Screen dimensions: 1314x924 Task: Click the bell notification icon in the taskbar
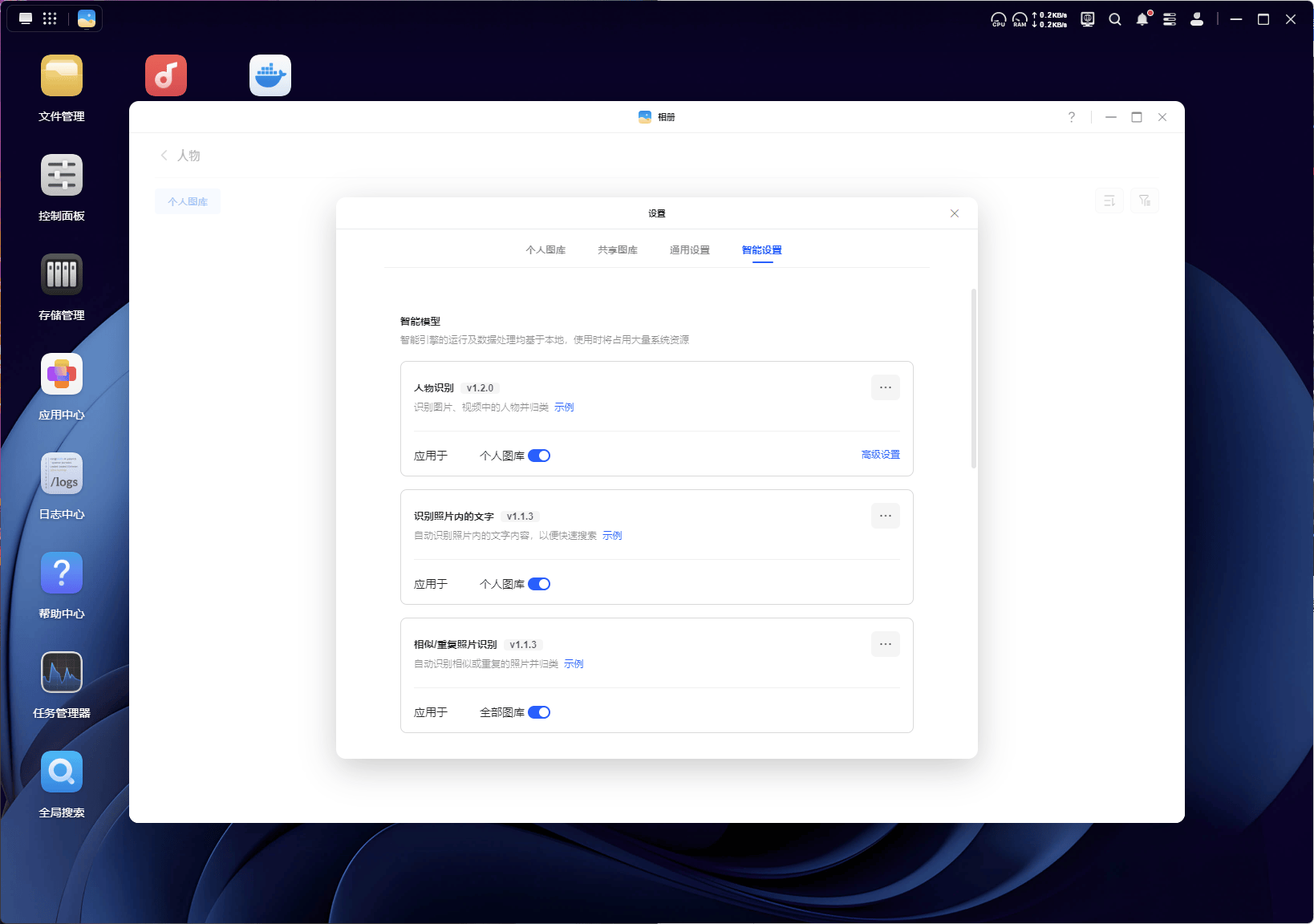click(1142, 18)
